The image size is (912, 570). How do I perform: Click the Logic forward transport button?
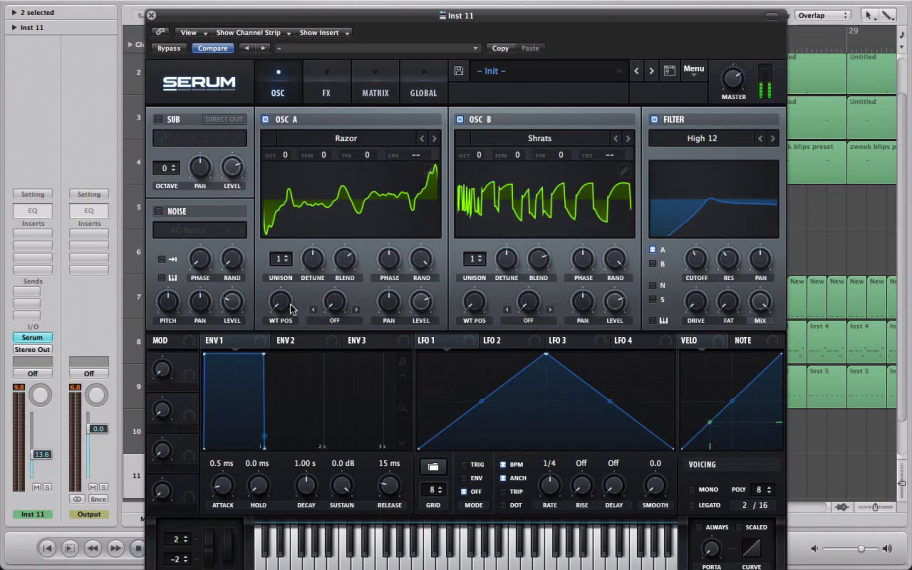115,547
